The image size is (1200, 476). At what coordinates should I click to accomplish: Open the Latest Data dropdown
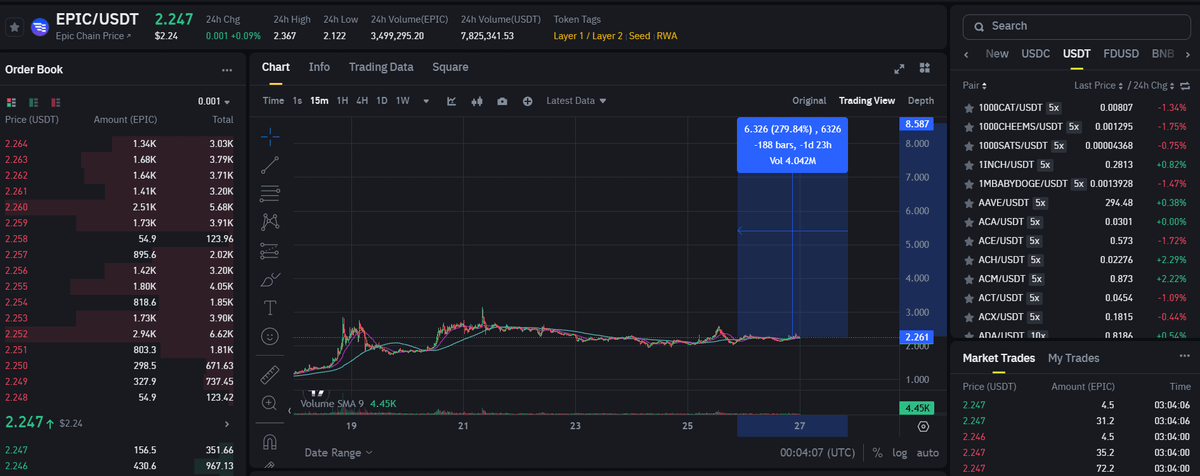click(x=577, y=101)
